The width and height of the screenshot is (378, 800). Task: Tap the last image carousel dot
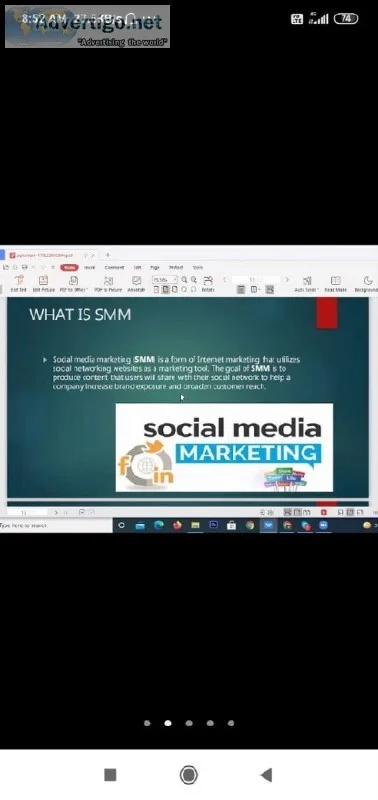pos(231,723)
